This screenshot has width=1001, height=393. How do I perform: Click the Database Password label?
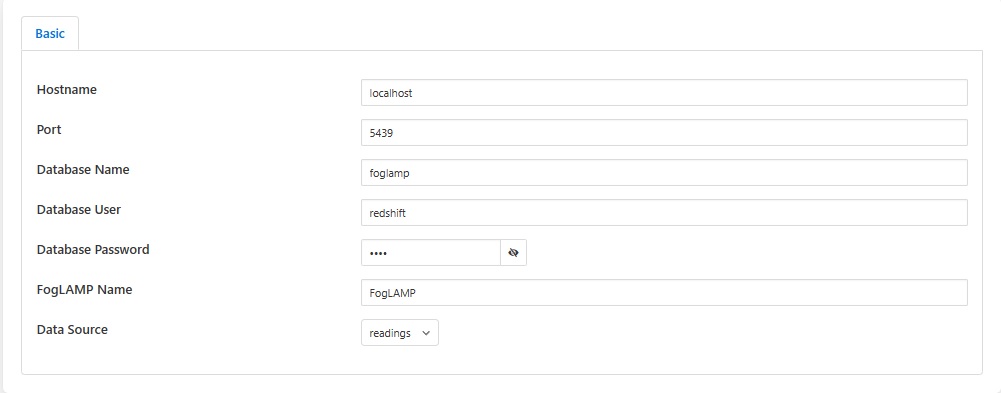93,249
